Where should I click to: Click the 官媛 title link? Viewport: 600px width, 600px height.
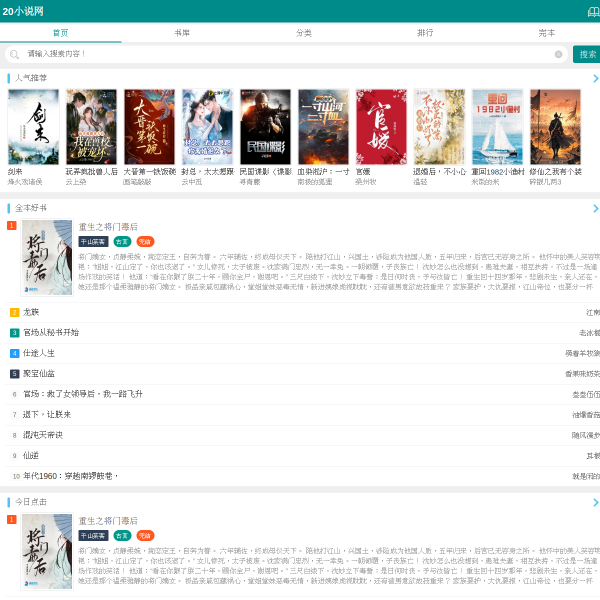tap(363, 172)
